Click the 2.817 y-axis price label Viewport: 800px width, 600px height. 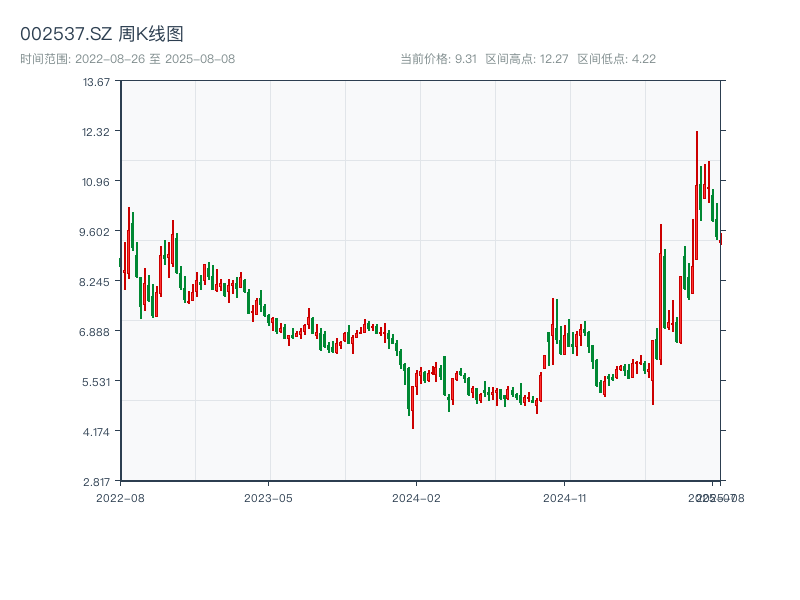[x=97, y=482]
